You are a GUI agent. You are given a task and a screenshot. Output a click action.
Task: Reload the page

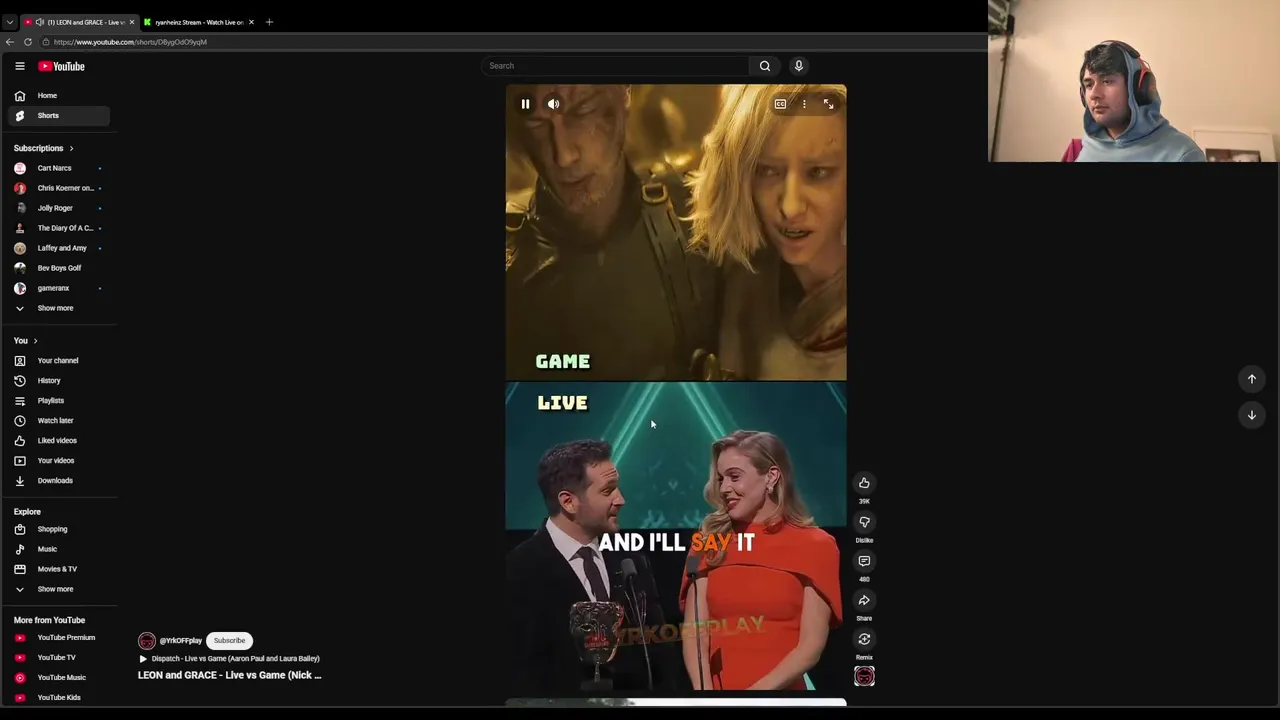point(28,42)
